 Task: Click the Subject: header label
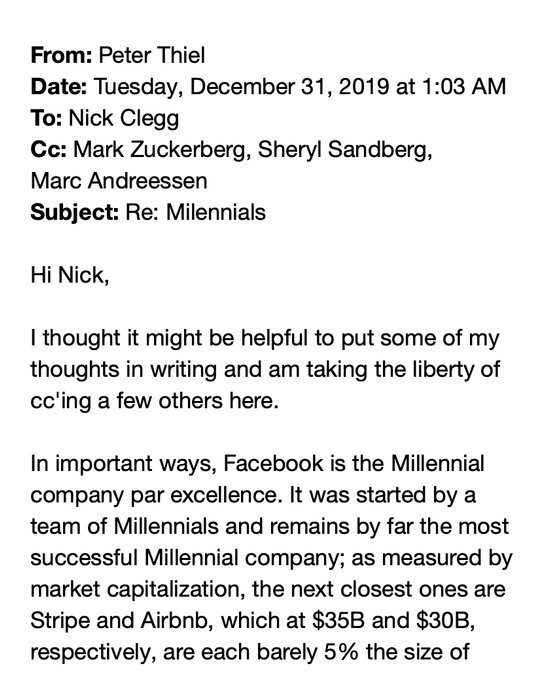click(75, 213)
